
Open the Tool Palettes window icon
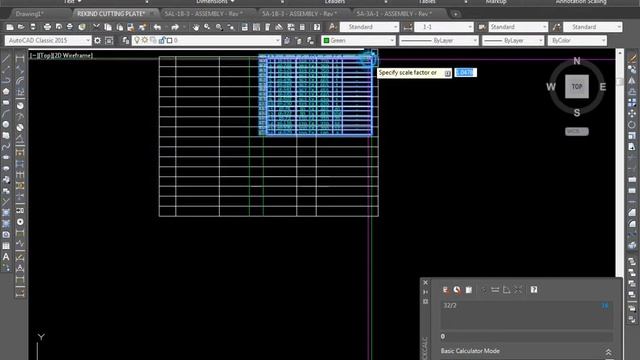coord(268,27)
